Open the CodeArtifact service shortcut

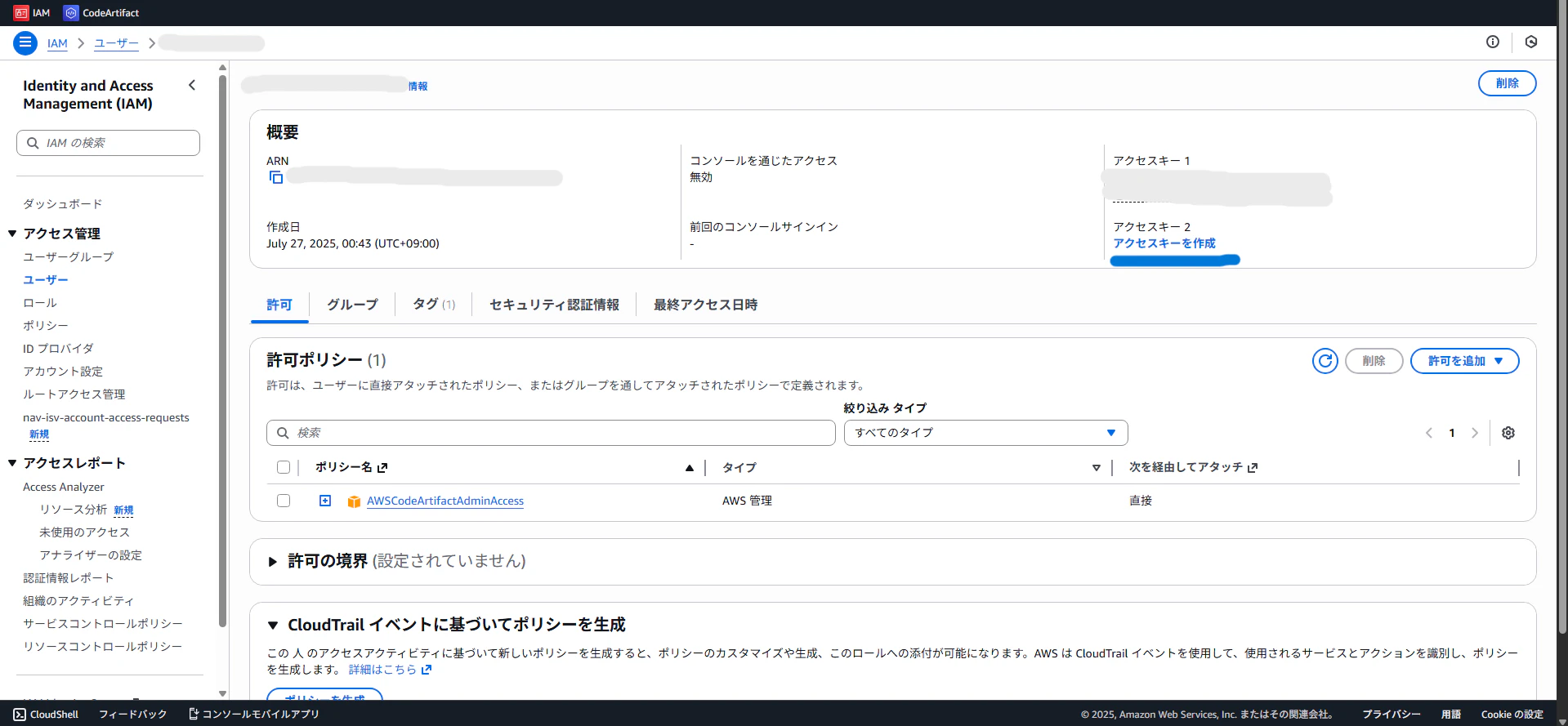(102, 13)
